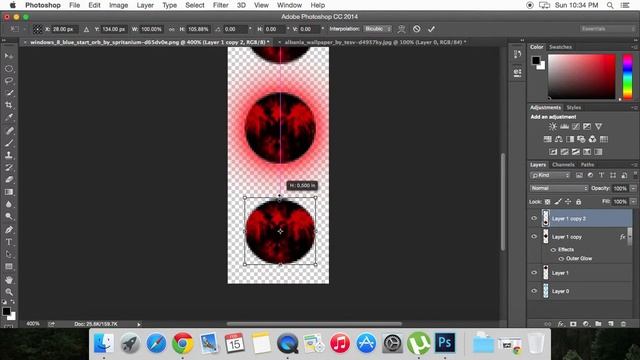Add a Vibrance adjustment
This screenshot has height=360, width=640.
click(598, 127)
